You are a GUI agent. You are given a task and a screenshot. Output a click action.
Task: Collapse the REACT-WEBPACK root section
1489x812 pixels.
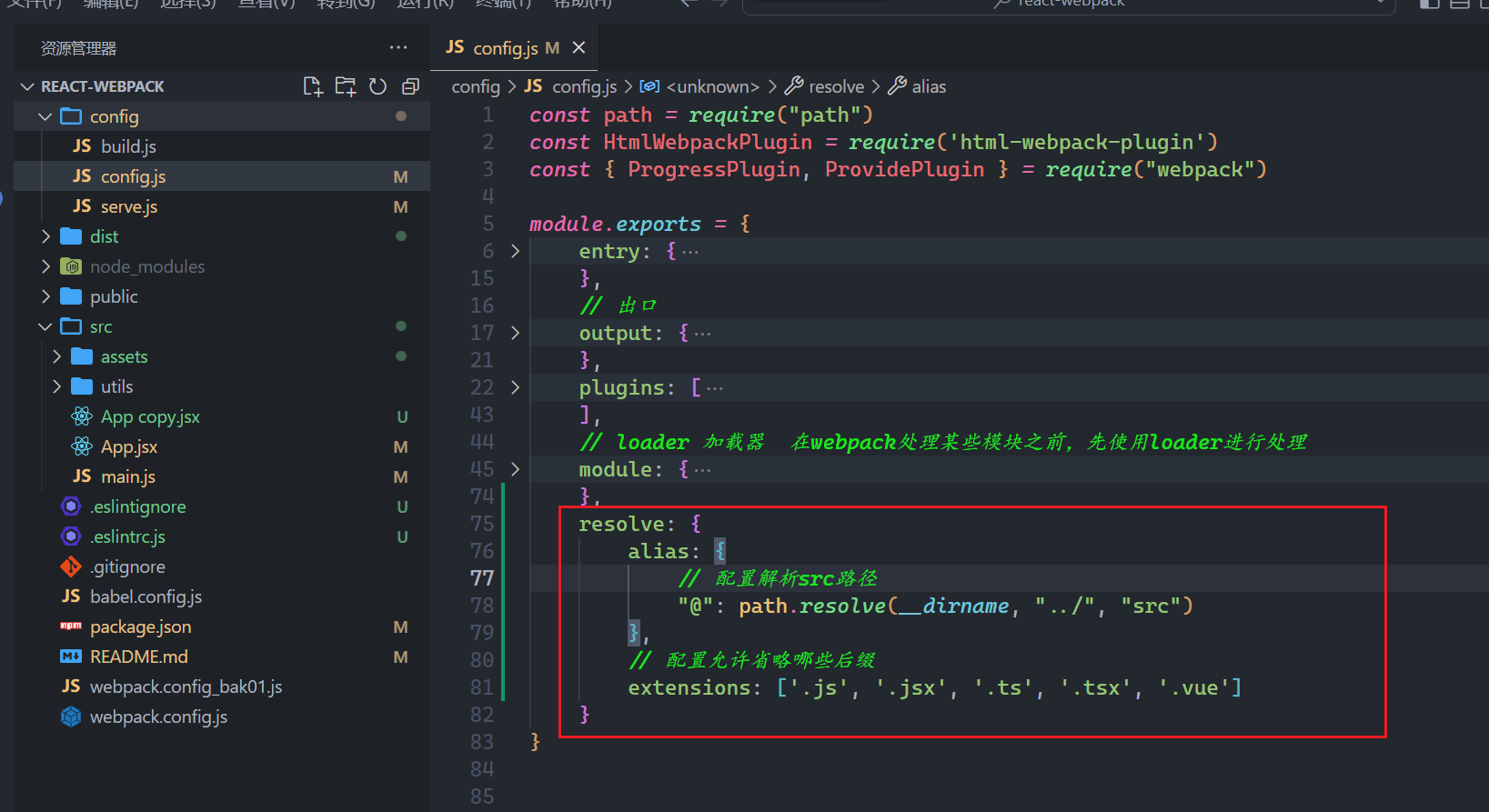pos(25,86)
